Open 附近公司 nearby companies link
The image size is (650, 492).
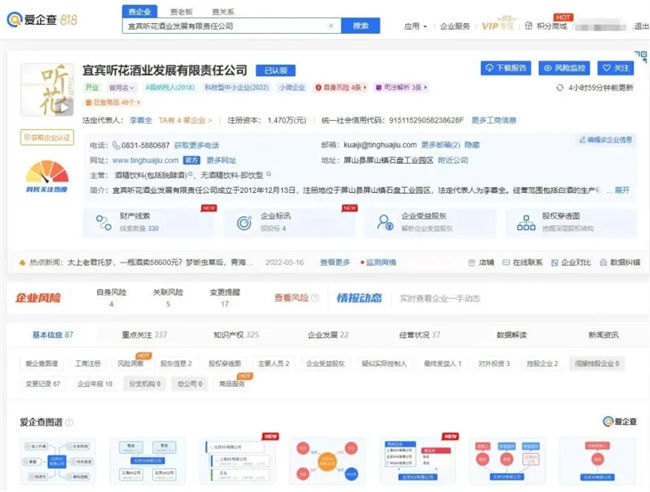click(x=453, y=160)
